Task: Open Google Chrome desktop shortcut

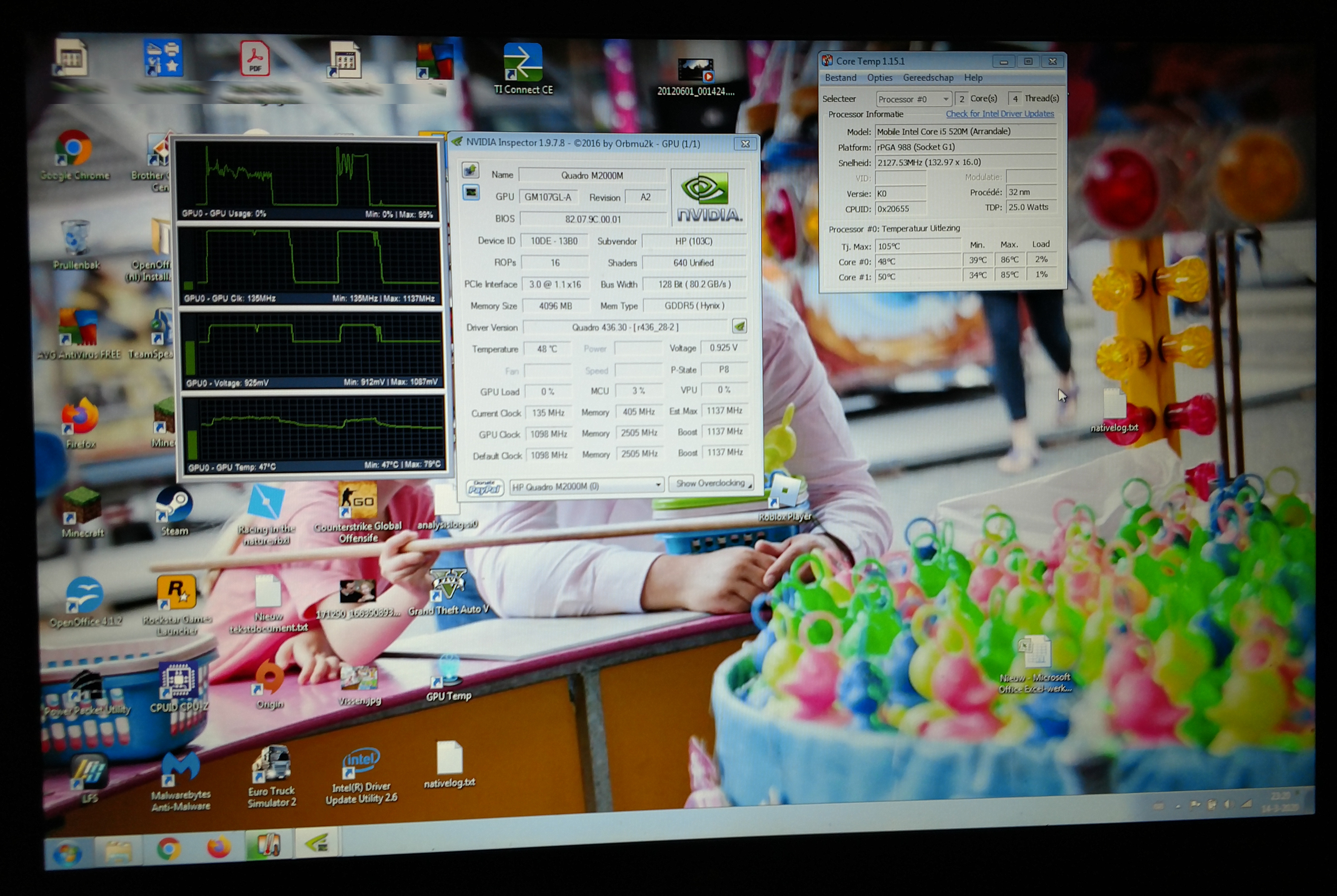Action: [74, 154]
